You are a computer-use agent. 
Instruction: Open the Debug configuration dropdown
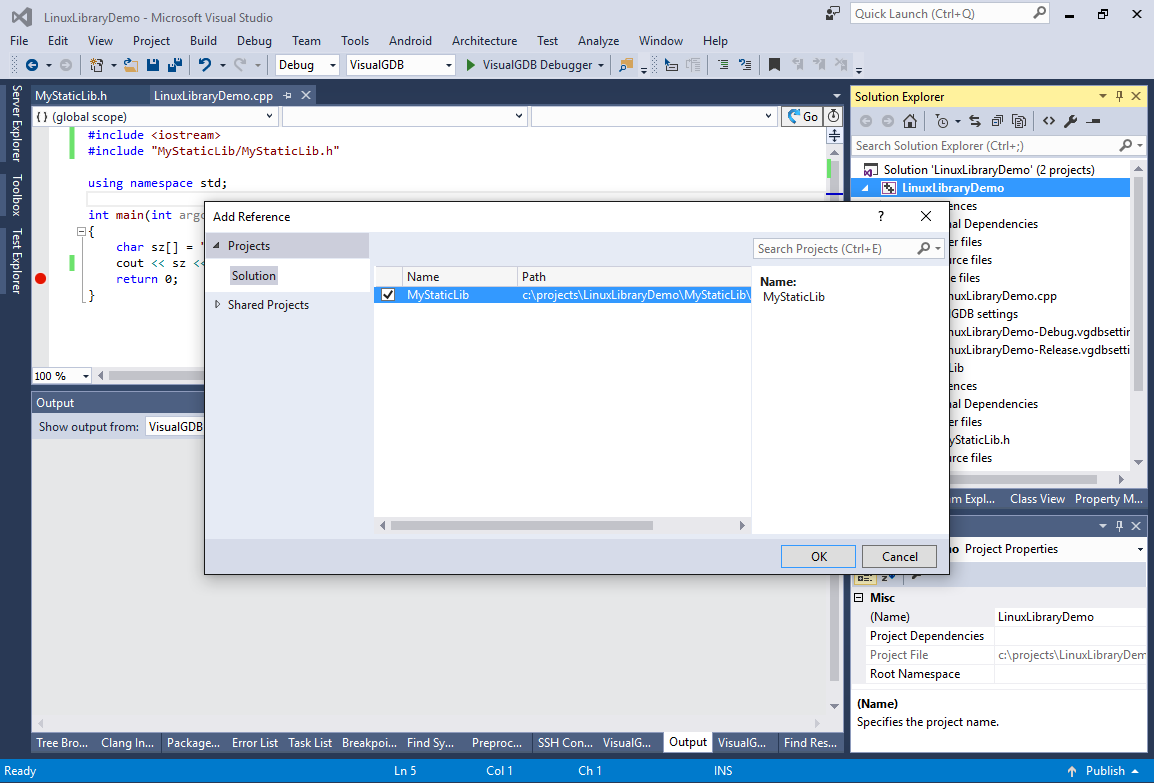[x=308, y=65]
